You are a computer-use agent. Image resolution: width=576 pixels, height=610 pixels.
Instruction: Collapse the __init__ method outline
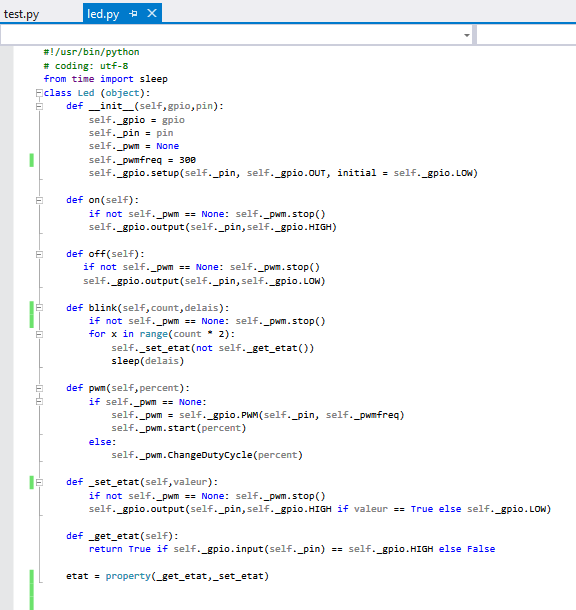(x=39, y=106)
